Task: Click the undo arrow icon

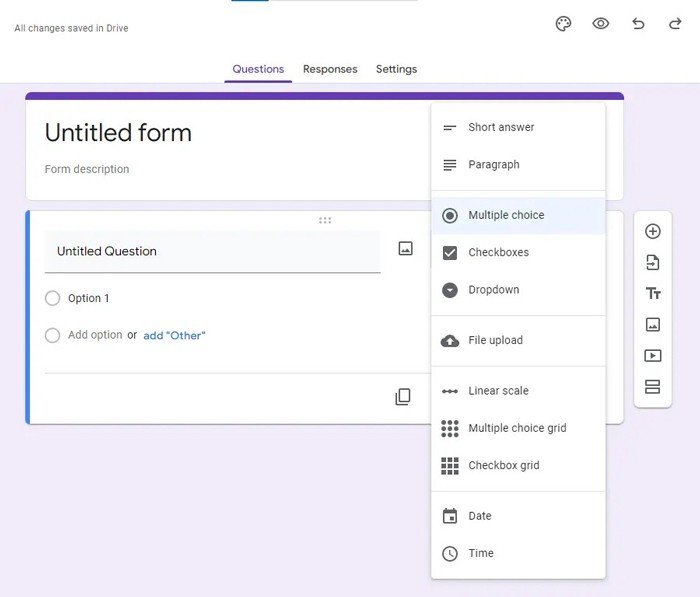Action: 638,24
